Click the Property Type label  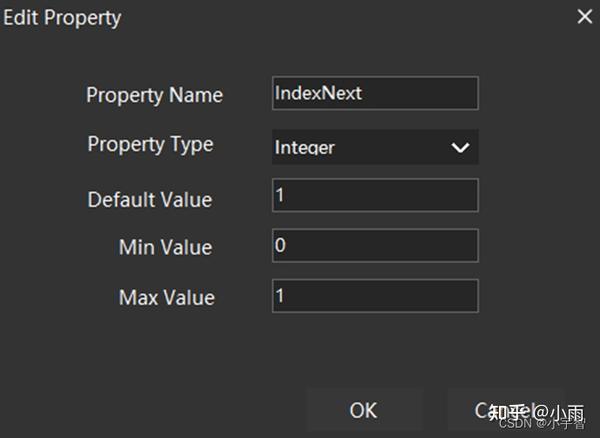click(150, 144)
